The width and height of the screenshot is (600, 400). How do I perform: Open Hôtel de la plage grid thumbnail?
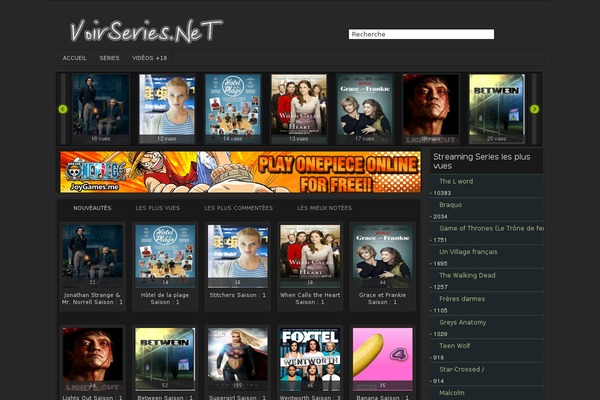(x=165, y=256)
